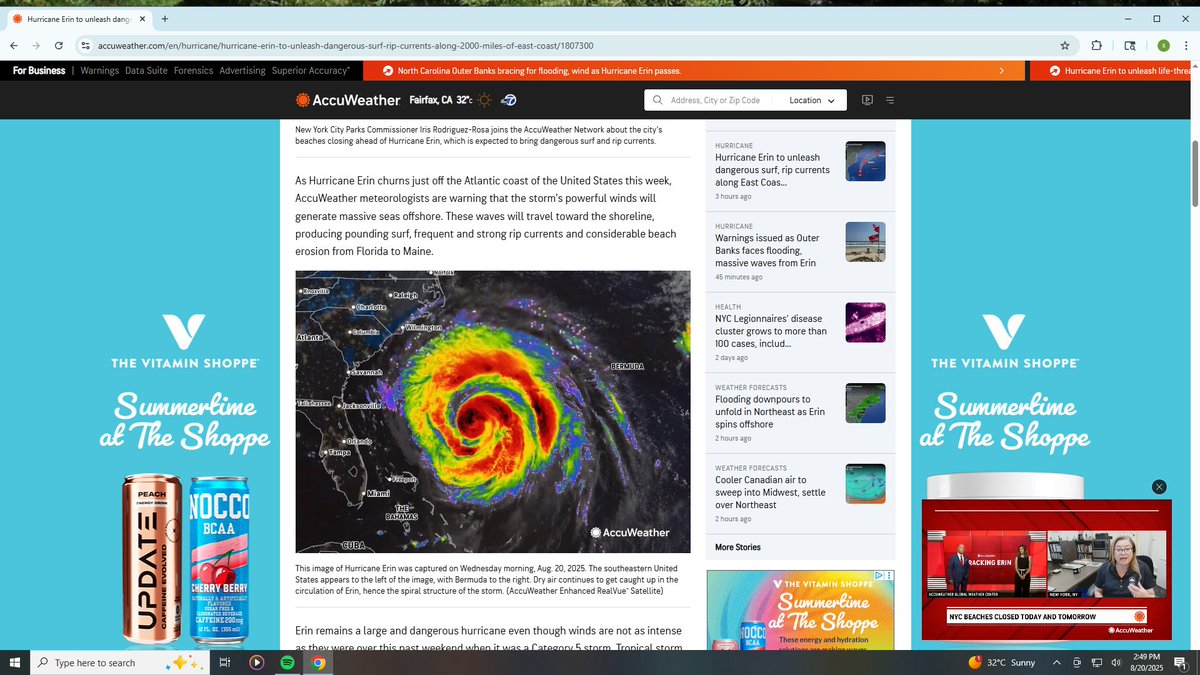
Task: Open Spotify from the taskbar
Action: click(287, 662)
